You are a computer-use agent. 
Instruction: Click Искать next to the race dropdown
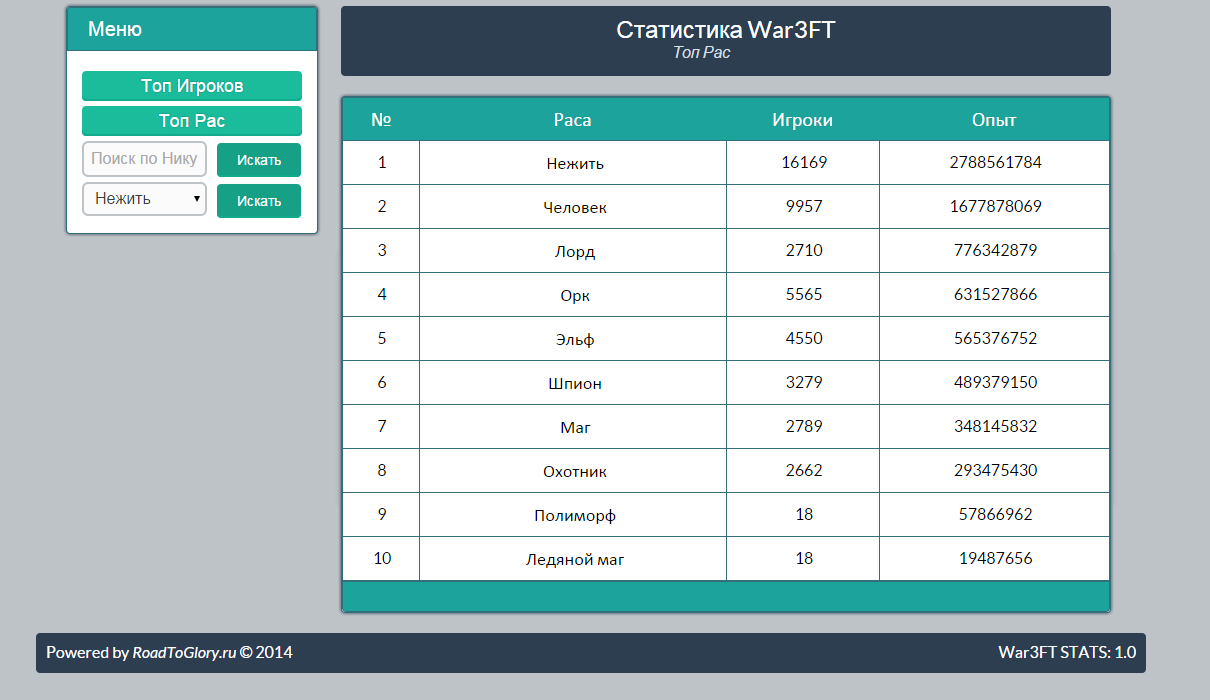[259, 201]
